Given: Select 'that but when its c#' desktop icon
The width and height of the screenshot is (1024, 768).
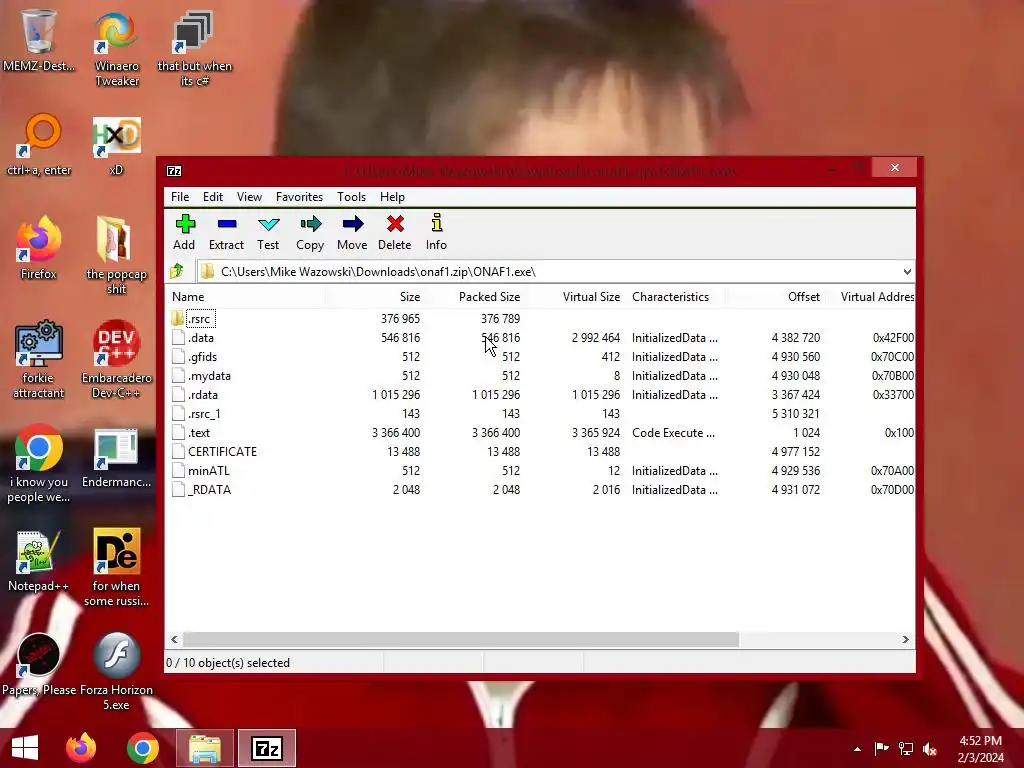Looking at the screenshot, I should coord(195,47).
